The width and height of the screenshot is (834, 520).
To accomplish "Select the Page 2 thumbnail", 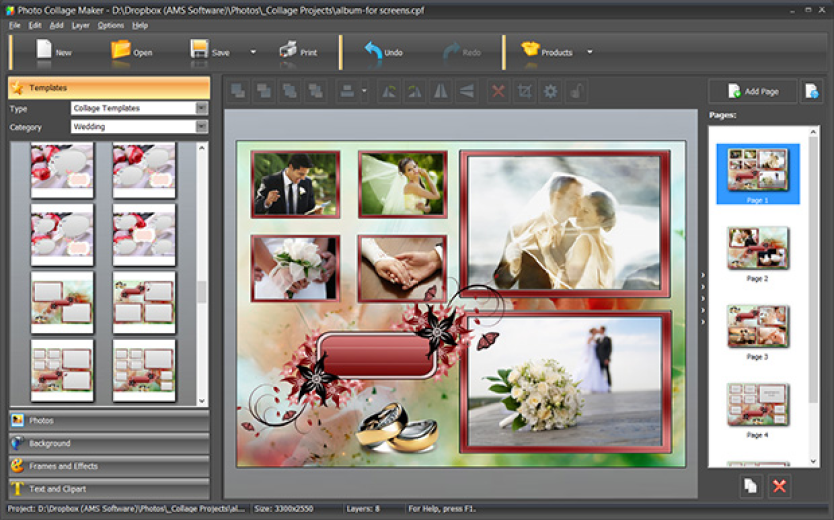I will coord(757,248).
